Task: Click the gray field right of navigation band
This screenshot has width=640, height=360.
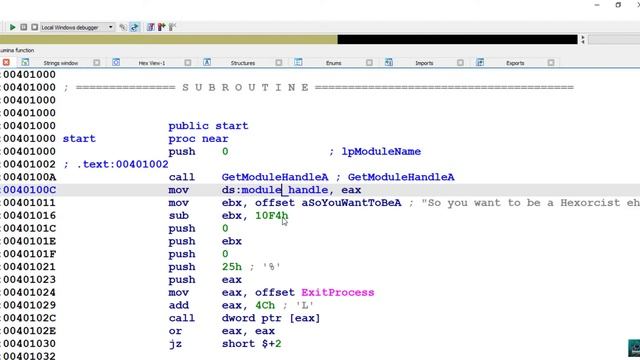Action: [614, 40]
